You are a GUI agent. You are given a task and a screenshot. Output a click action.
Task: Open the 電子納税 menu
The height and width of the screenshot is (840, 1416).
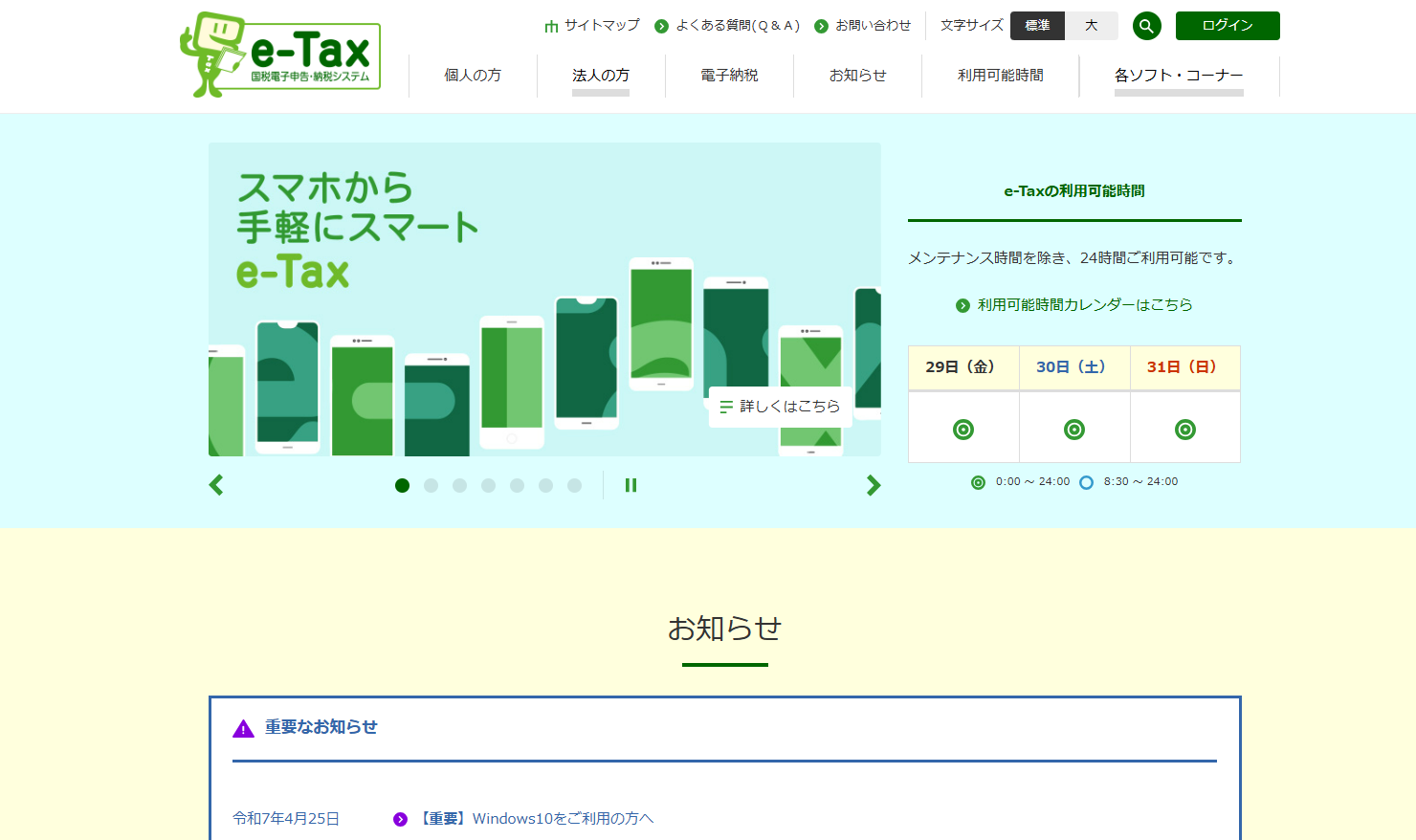coord(729,76)
